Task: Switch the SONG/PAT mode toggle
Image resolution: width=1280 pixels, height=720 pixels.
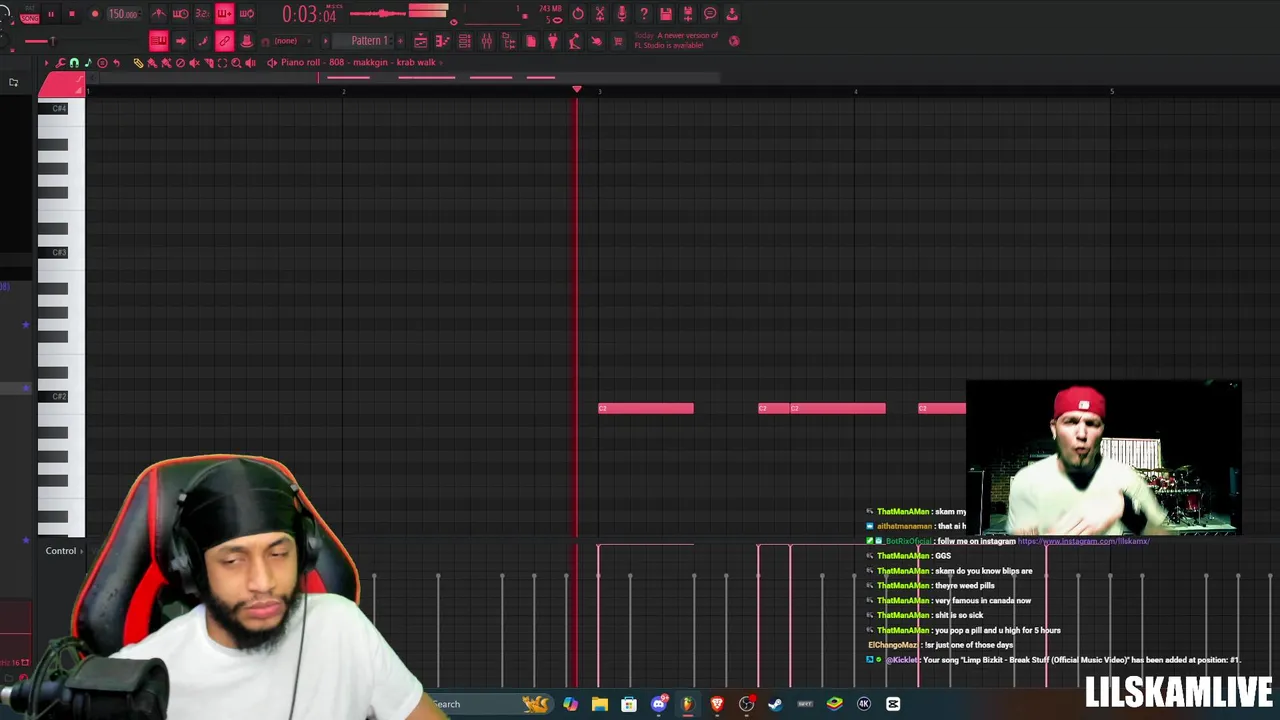Action: pyautogui.click(x=29, y=14)
